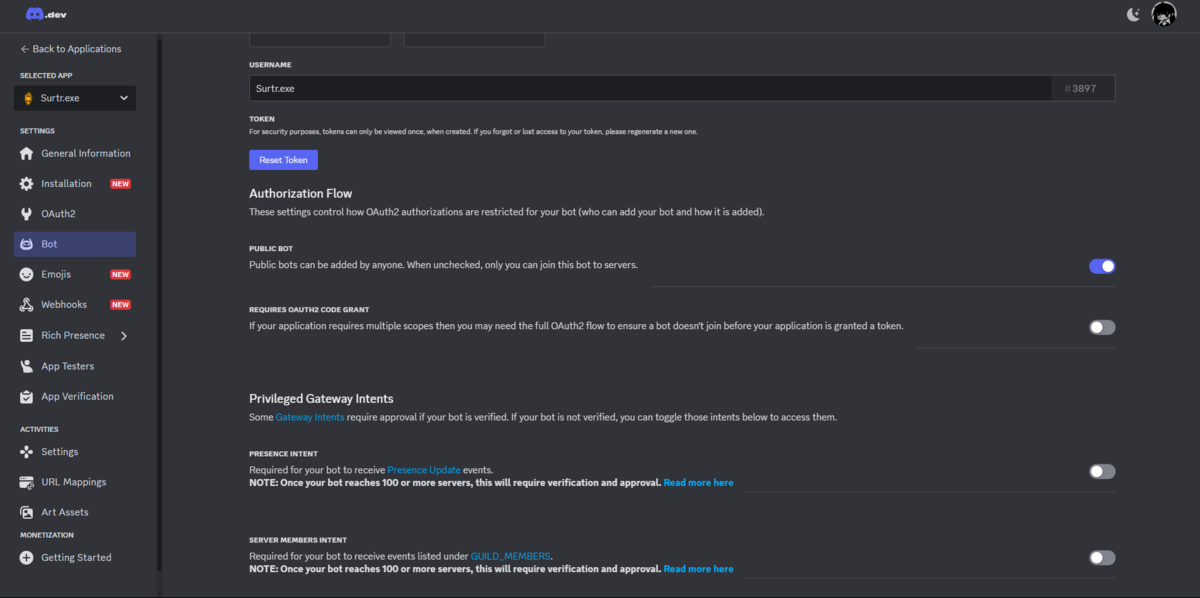Click the OAuth2 wrench icon
1200x598 pixels.
coord(27,214)
